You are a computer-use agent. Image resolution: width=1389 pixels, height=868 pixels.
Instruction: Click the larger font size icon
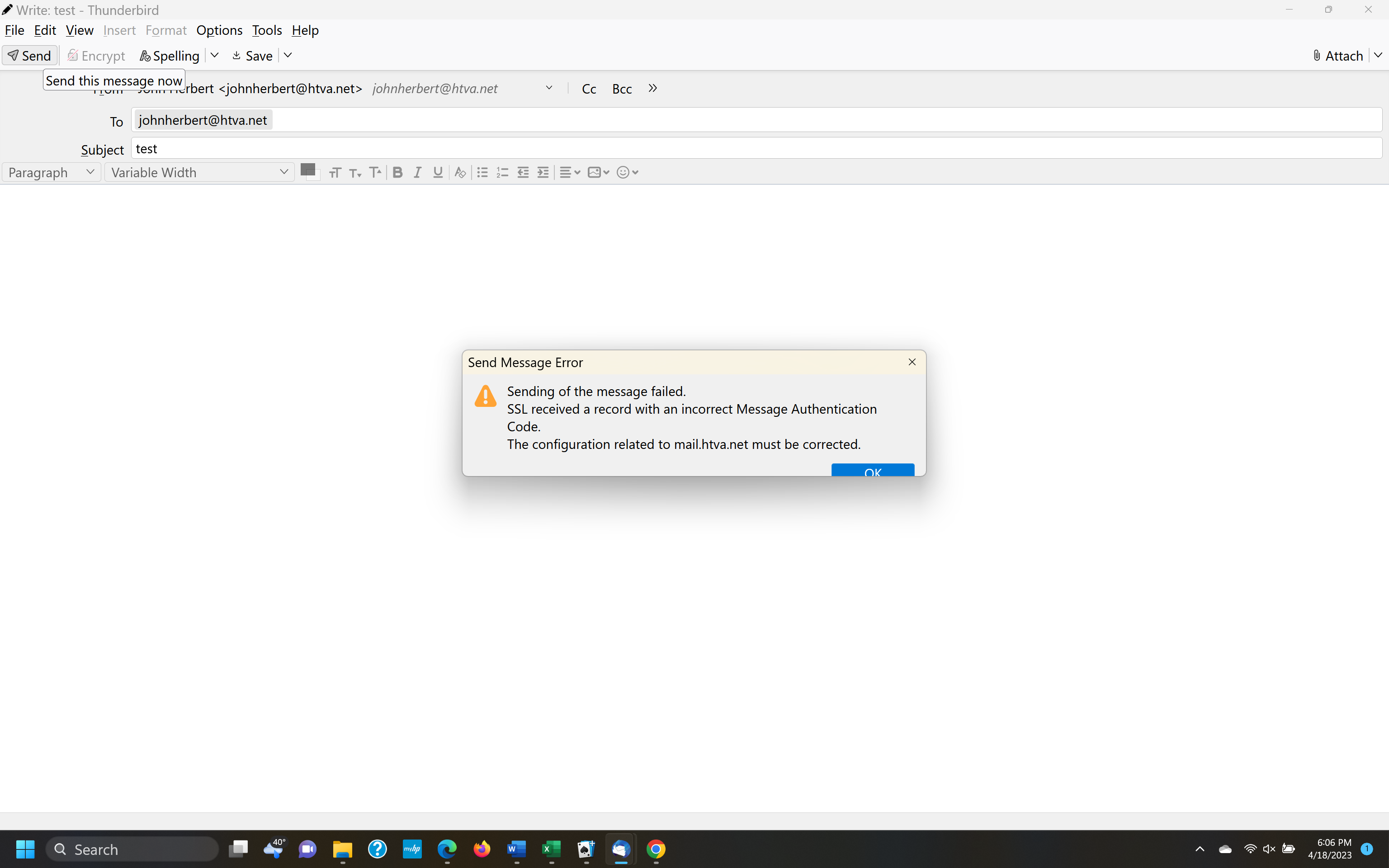tap(375, 172)
